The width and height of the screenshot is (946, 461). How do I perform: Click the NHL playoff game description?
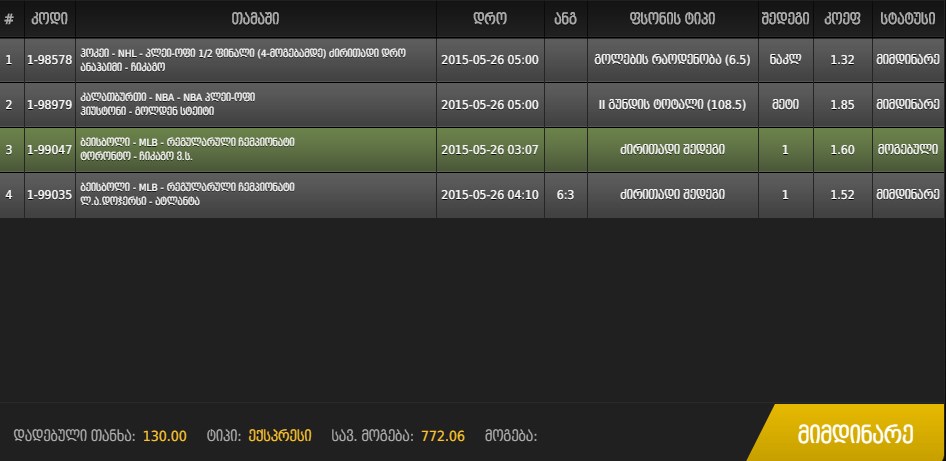tap(243, 60)
